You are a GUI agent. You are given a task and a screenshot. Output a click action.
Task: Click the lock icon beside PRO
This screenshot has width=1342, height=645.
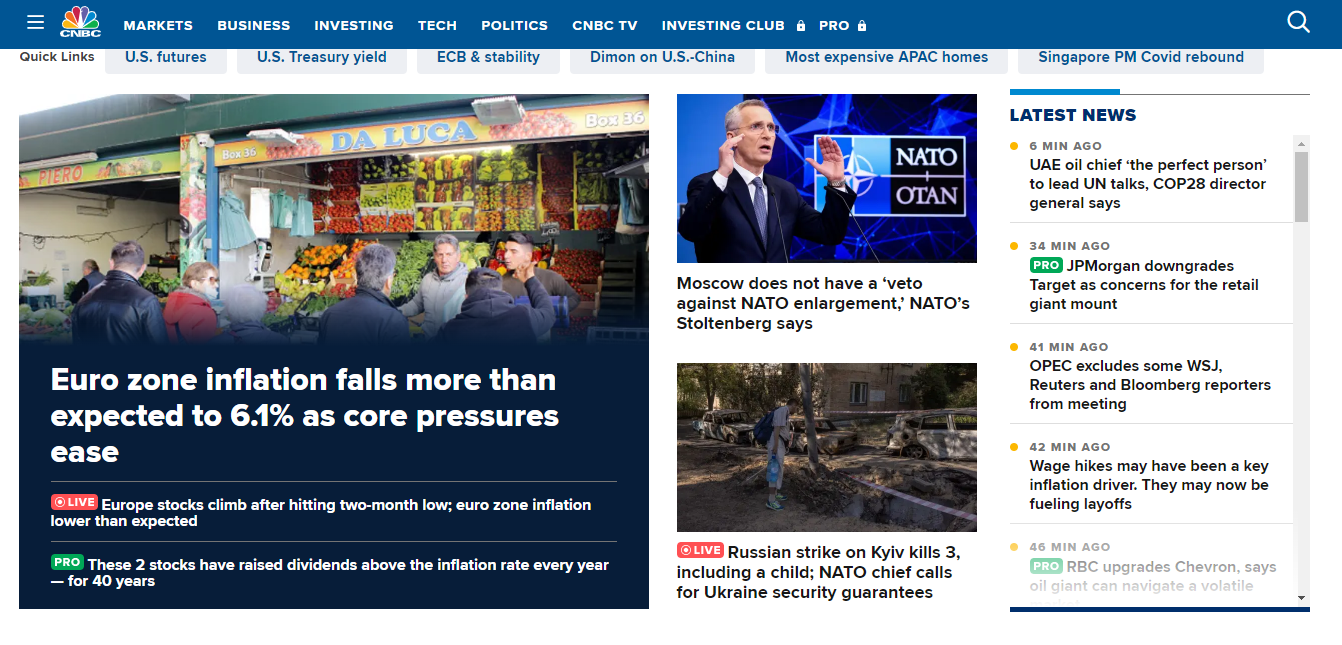coord(862,26)
